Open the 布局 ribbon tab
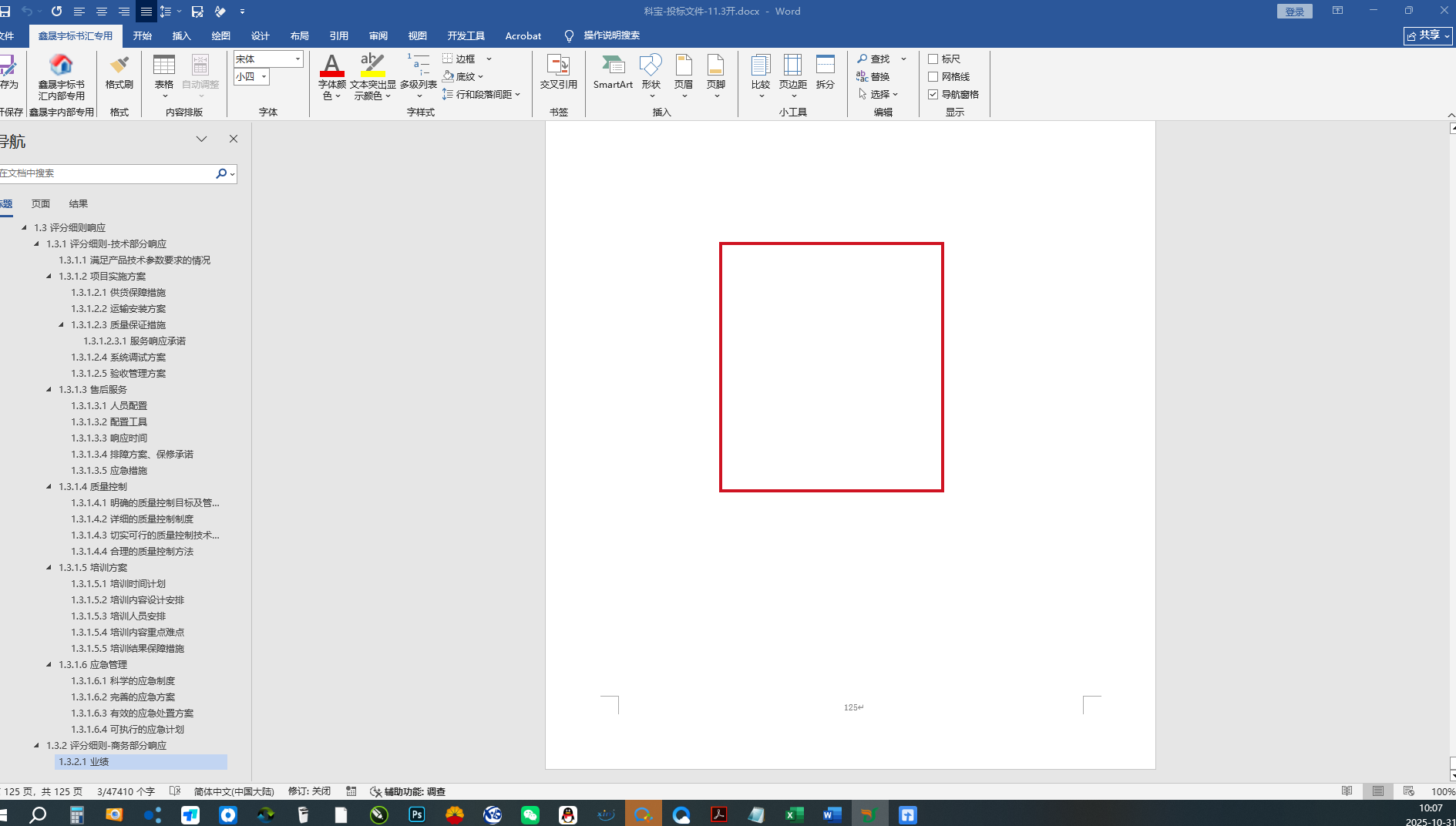The height and width of the screenshot is (826, 1456). (x=299, y=35)
